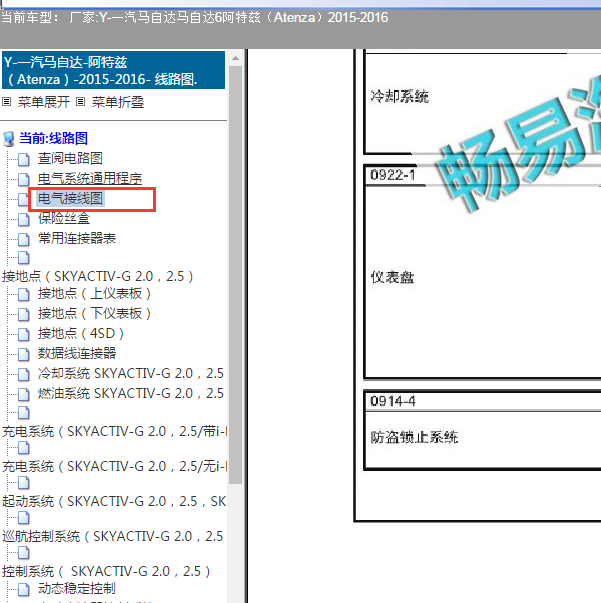Click page icon beside 冷却系统 SKYACTIV-G

click(x=23, y=374)
